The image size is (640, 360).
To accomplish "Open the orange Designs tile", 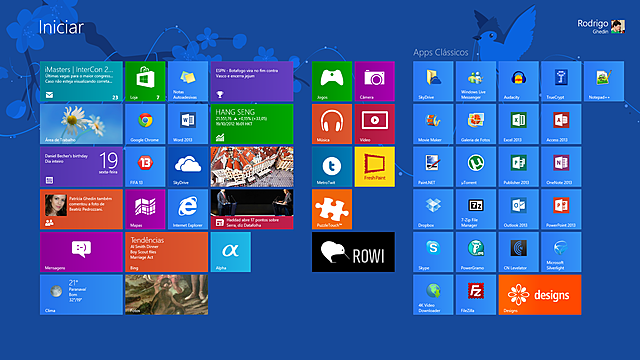I will click(x=540, y=294).
